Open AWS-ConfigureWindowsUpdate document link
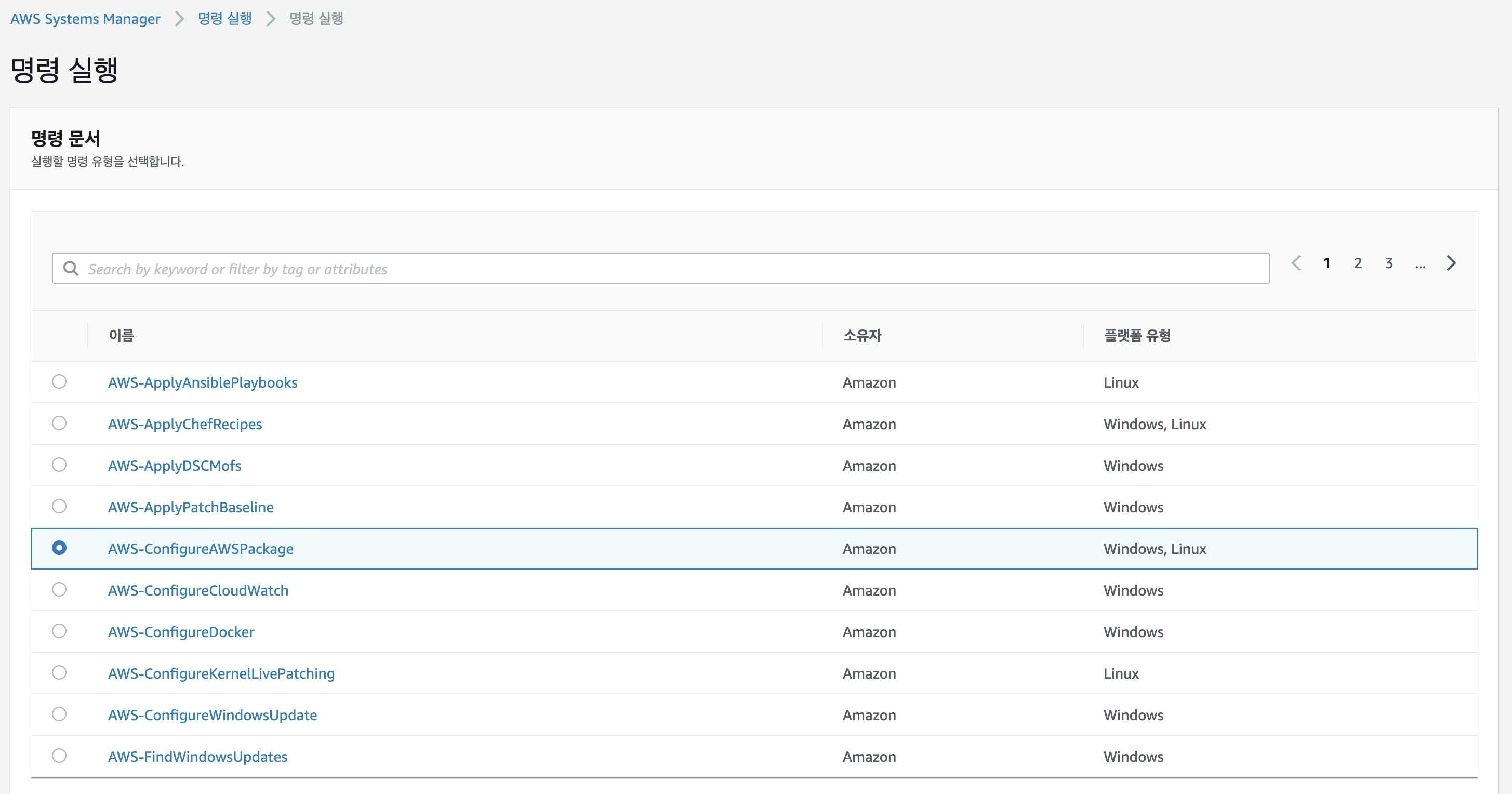Image resolution: width=1512 pixels, height=794 pixels. tap(213, 715)
